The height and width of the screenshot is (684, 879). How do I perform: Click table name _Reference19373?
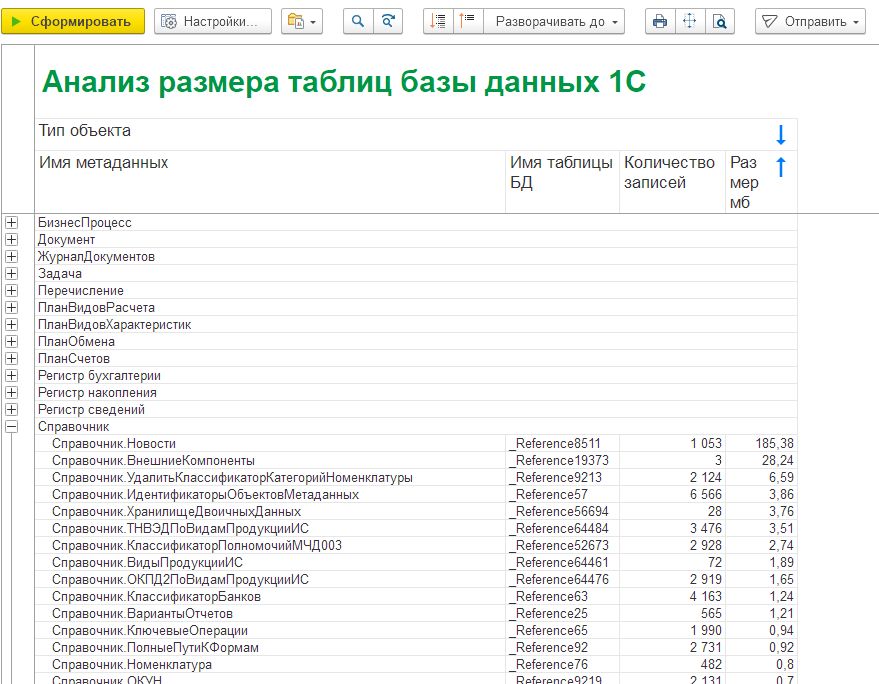[x=558, y=460]
